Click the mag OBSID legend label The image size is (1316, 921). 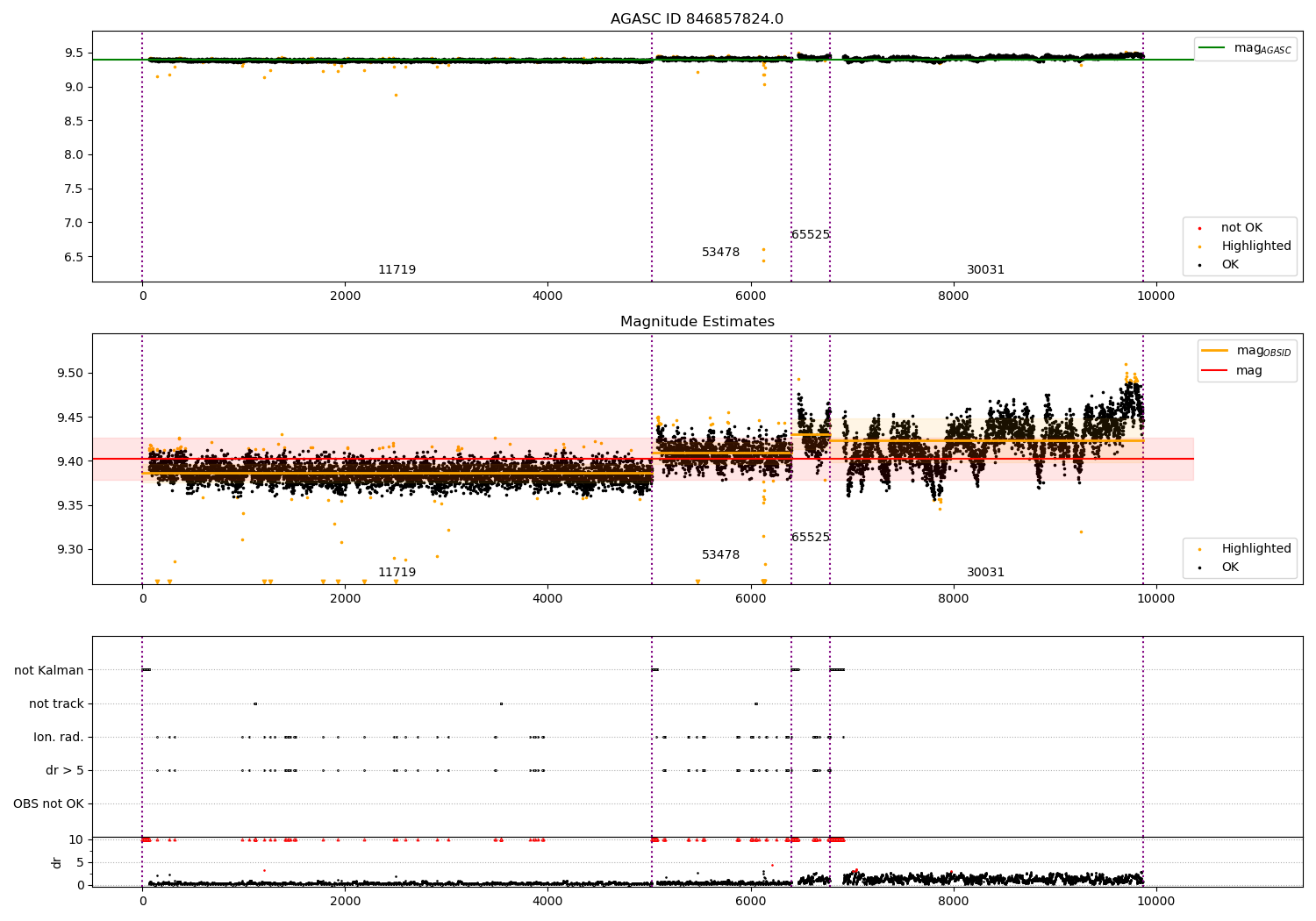coord(1263,351)
